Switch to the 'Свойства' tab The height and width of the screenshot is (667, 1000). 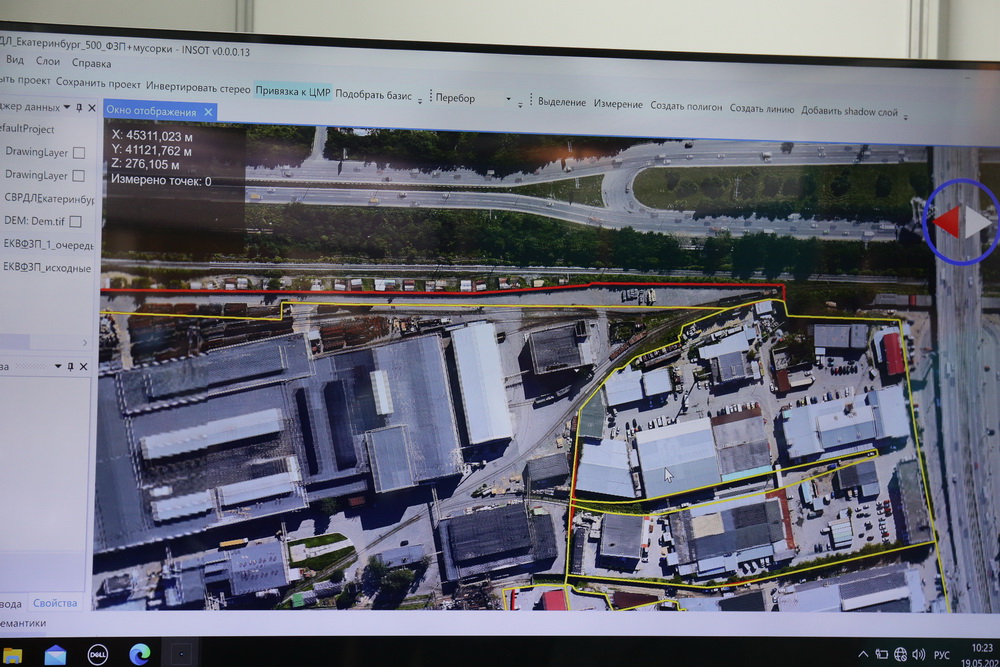55,603
